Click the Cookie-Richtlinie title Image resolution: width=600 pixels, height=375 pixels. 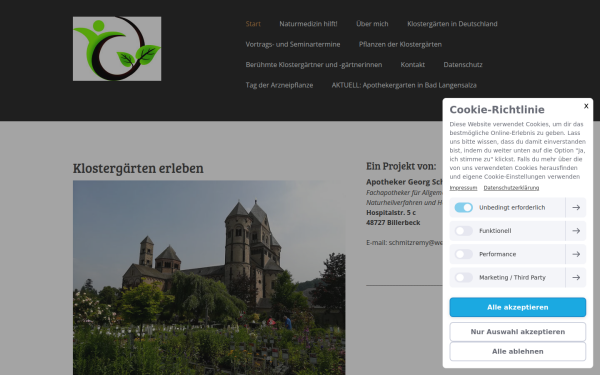497,110
